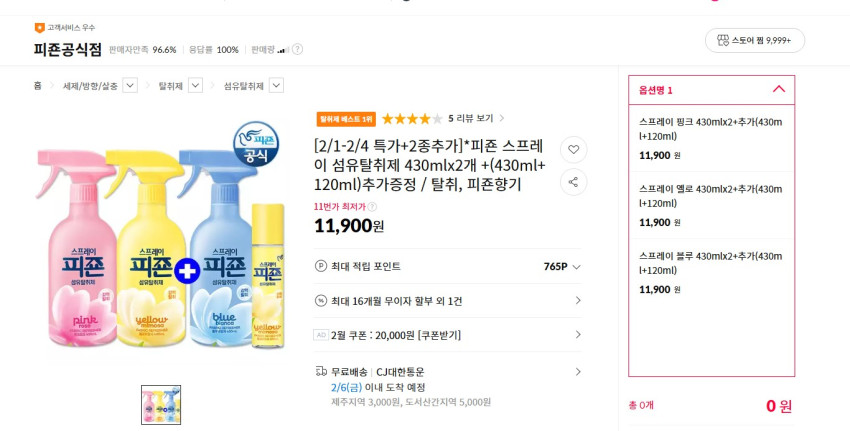
Task: Open the sales volume help icon
Action: pos(297,49)
